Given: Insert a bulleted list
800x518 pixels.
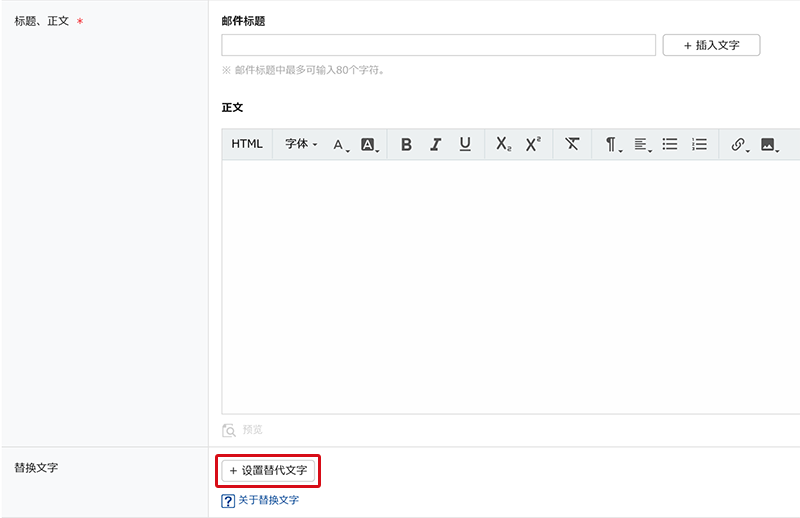Looking at the screenshot, I should pyautogui.click(x=670, y=144).
